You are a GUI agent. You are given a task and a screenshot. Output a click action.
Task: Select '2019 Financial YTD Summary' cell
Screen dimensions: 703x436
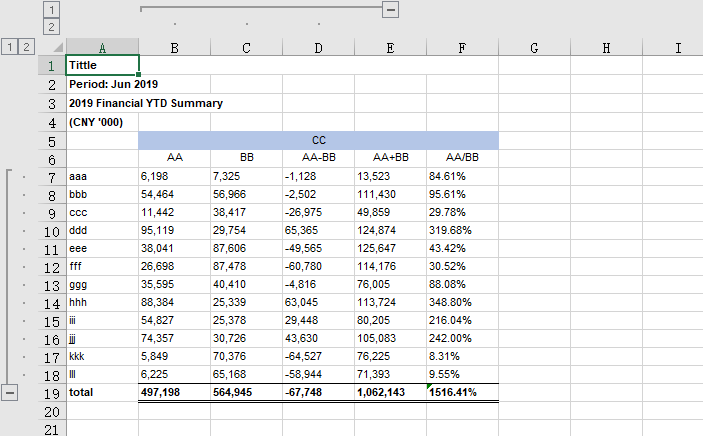(102, 103)
